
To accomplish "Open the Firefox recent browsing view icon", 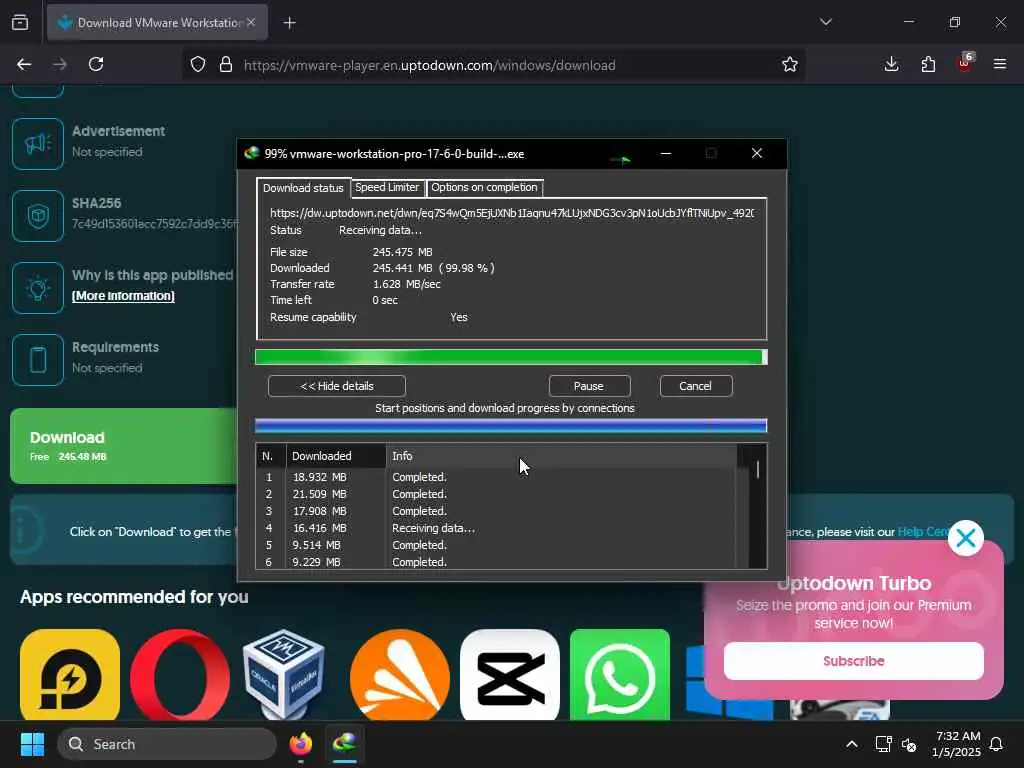I will pos(20,22).
